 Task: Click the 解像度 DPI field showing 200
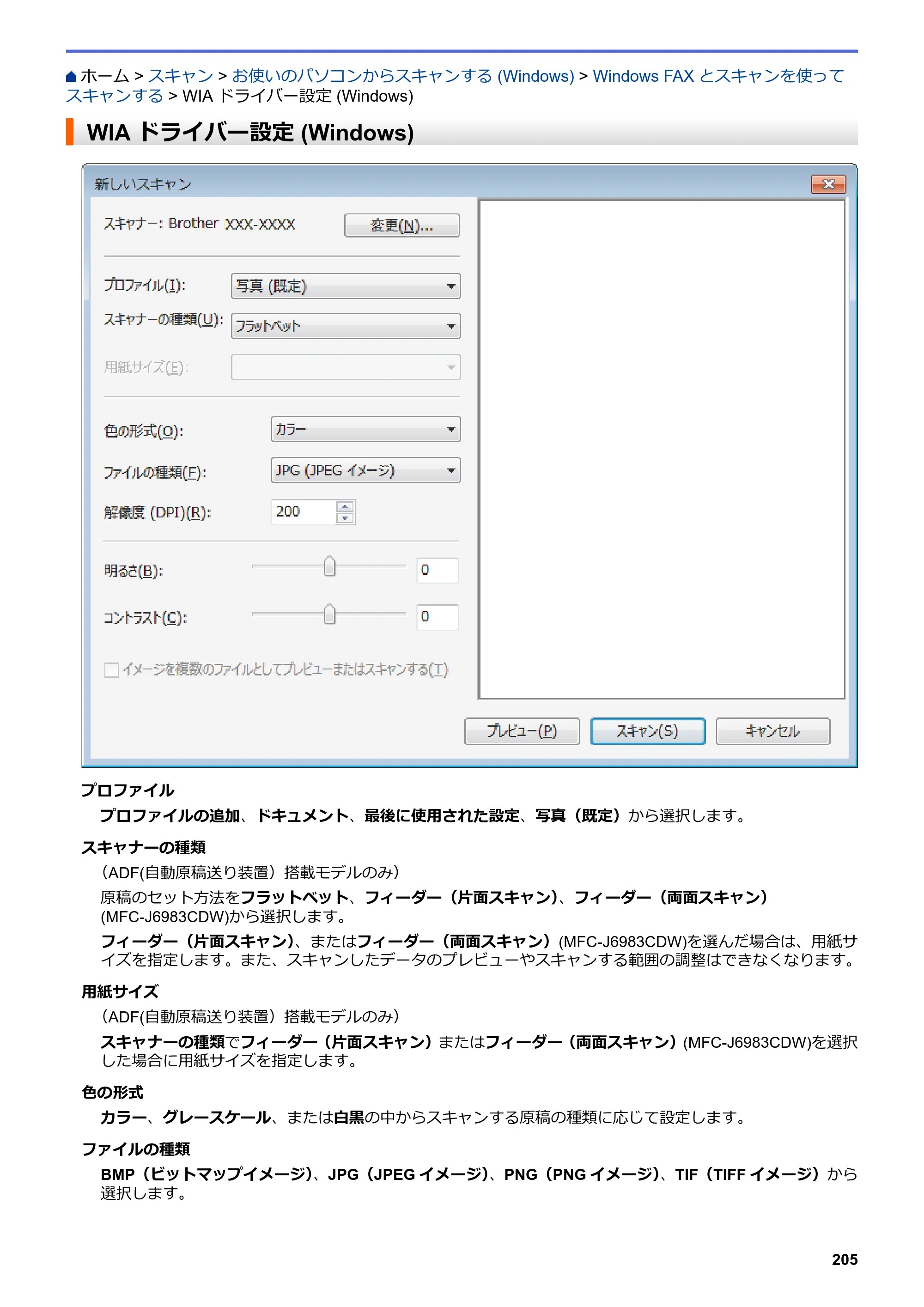point(304,512)
